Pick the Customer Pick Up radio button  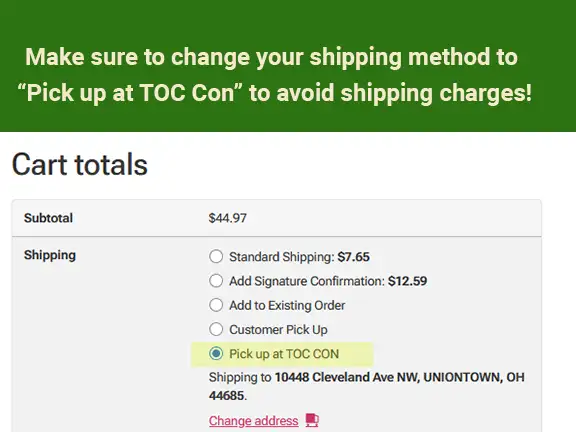[216, 329]
